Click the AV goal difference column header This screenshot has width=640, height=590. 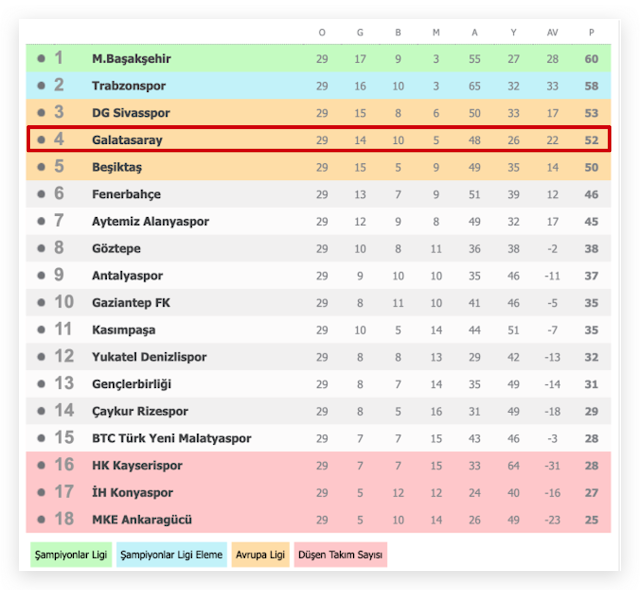(552, 33)
